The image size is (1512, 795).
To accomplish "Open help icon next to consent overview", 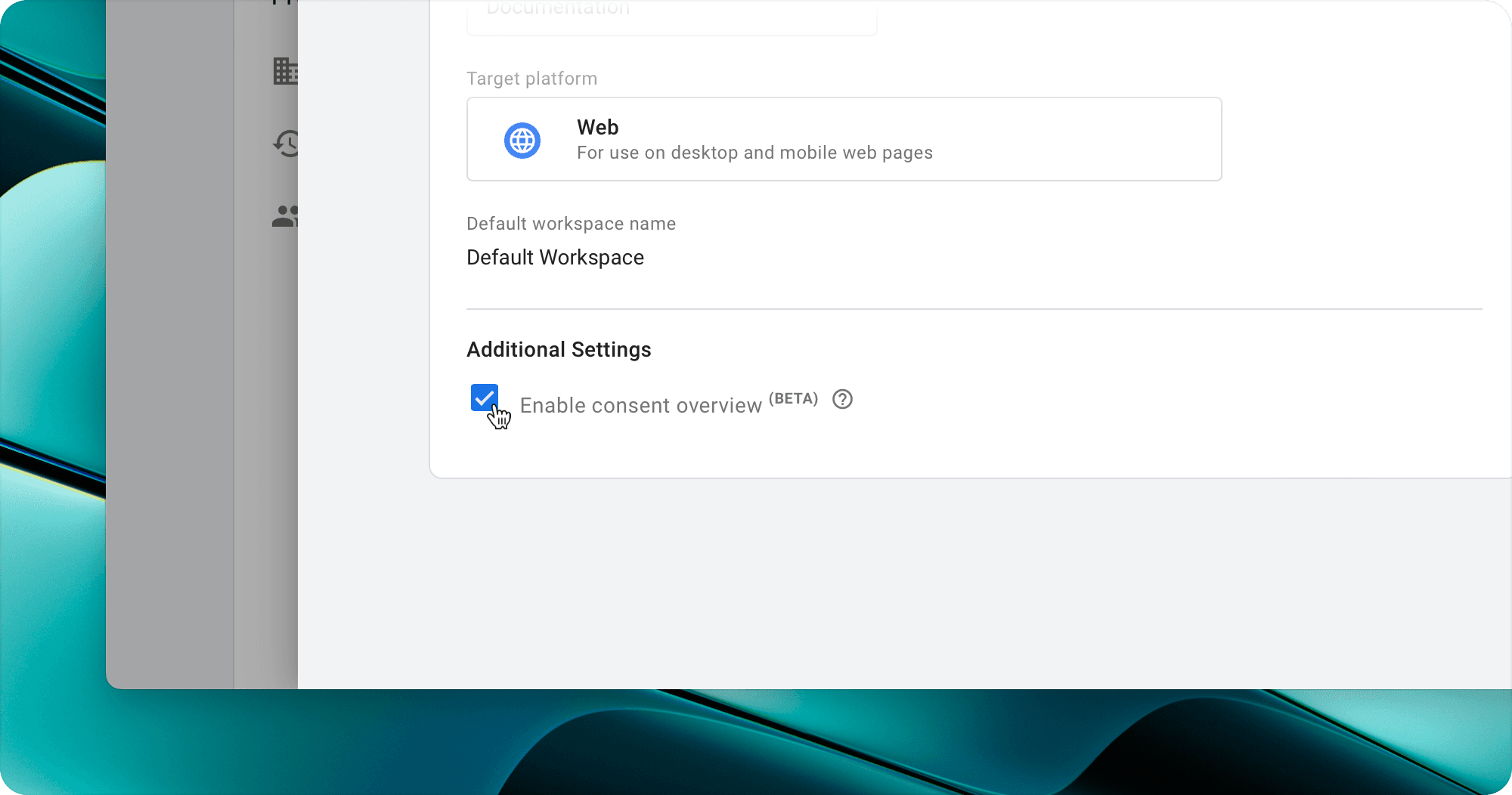I will click(842, 399).
